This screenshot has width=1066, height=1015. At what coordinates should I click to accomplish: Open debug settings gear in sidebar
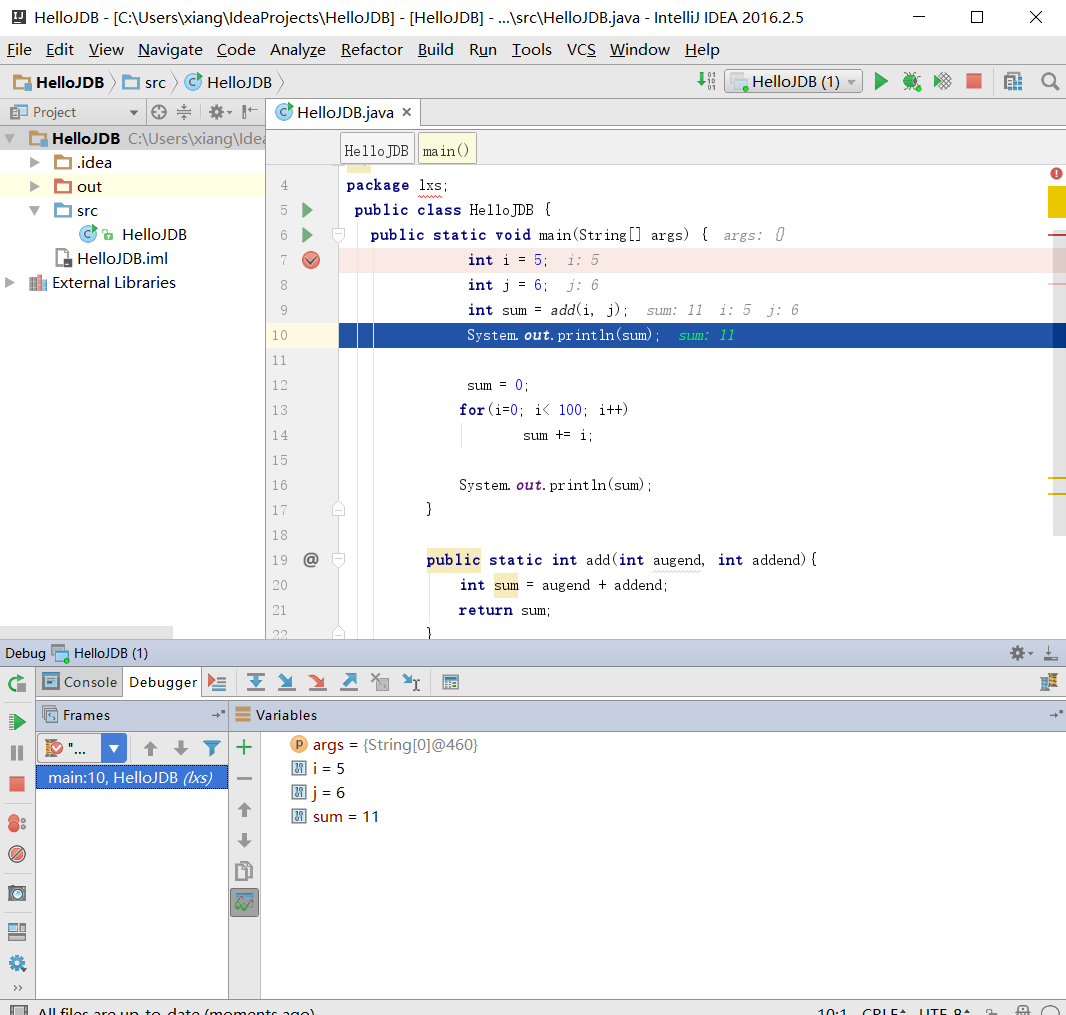pyautogui.click(x=17, y=963)
